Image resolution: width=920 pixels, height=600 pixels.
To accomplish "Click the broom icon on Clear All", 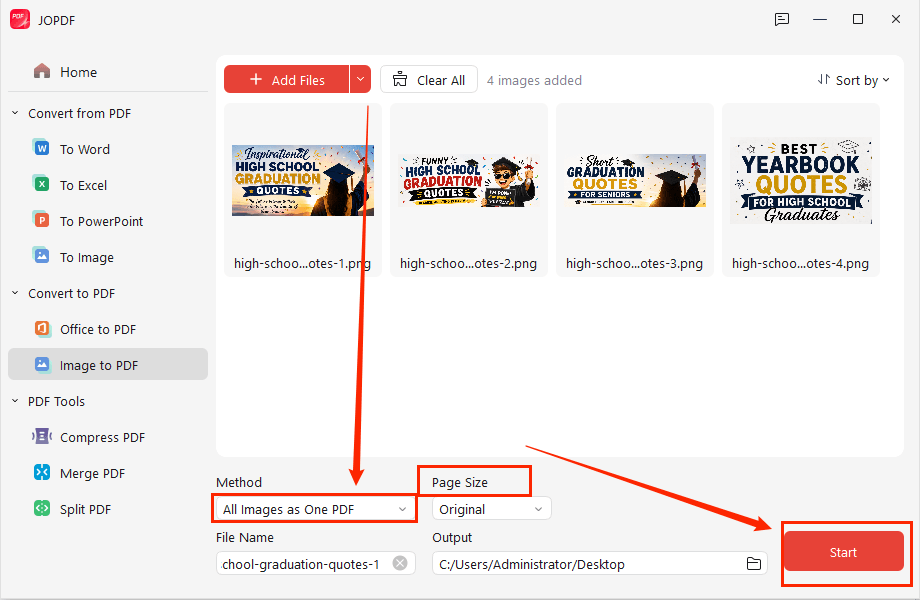I will [400, 80].
